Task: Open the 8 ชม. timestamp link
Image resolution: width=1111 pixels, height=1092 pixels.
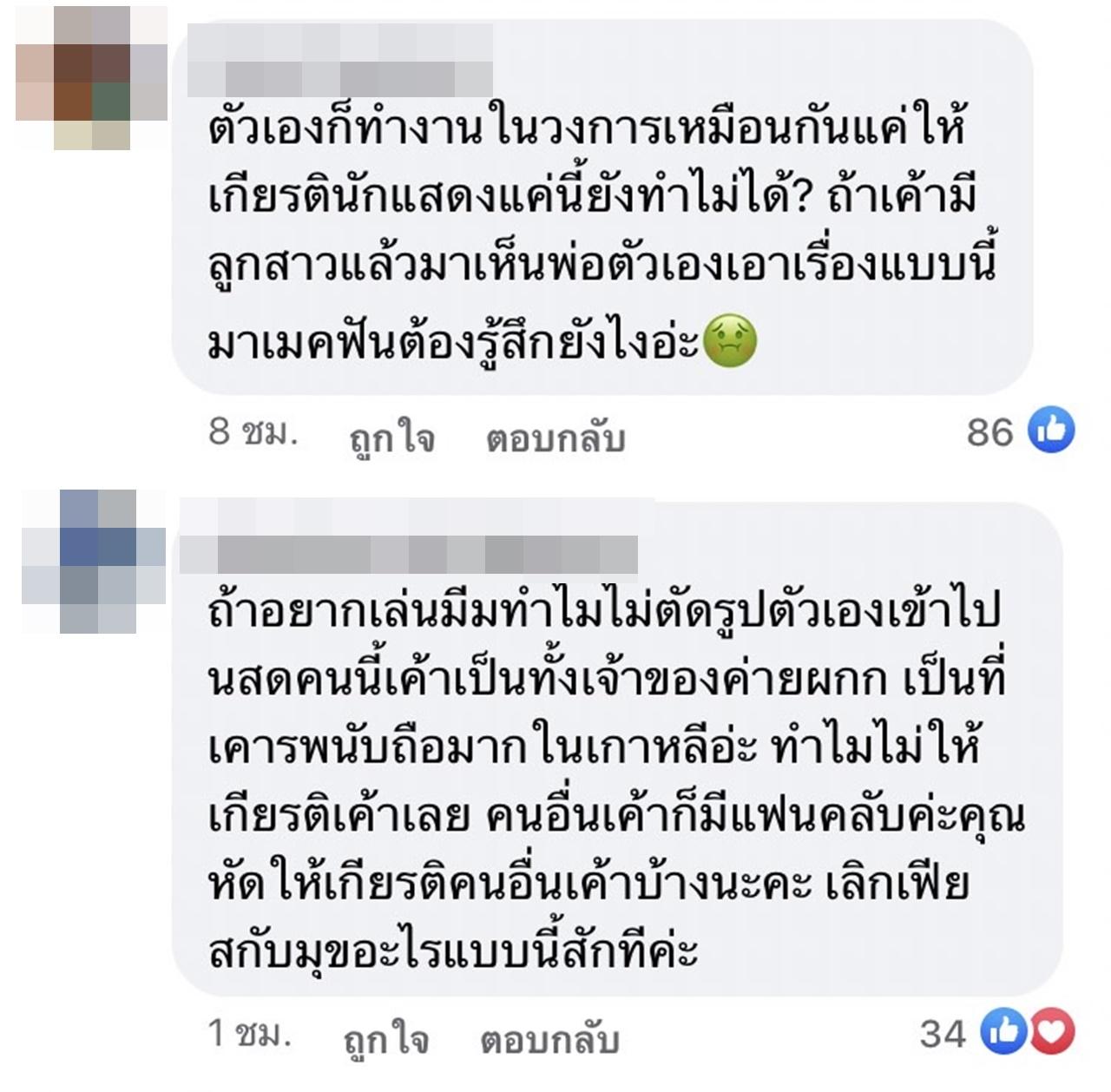Action: tap(253, 432)
